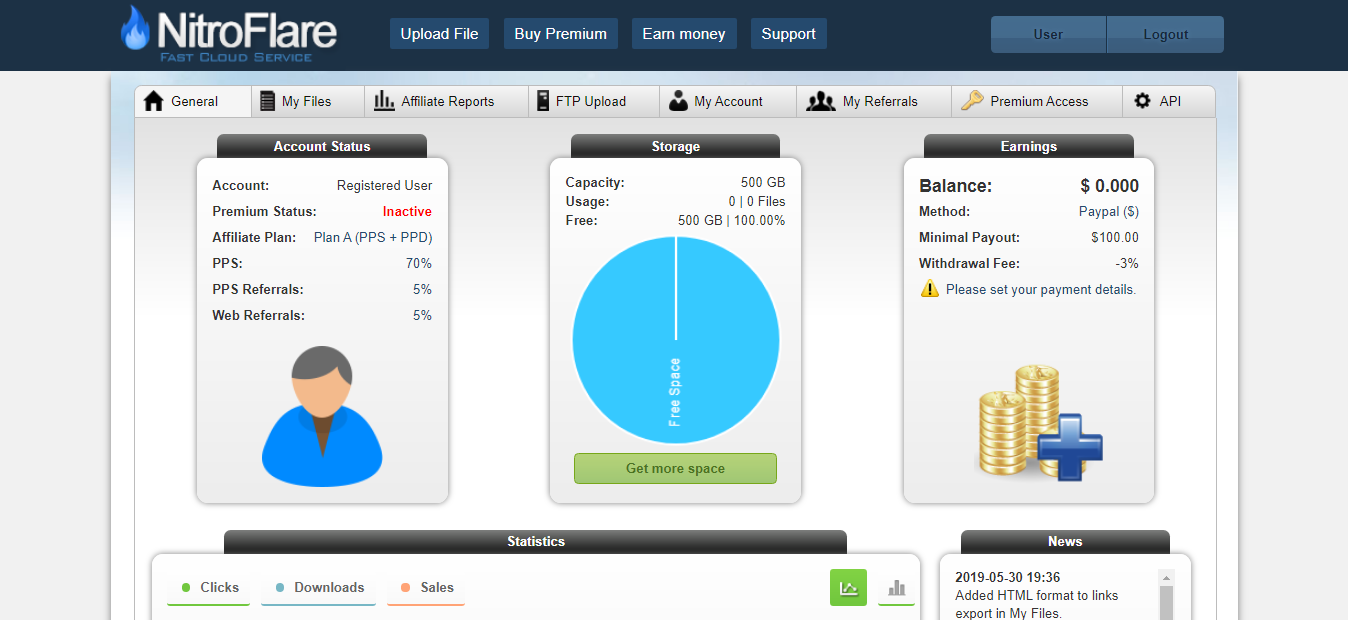Open the Support page
The height and width of the screenshot is (620, 1348).
[x=789, y=34]
